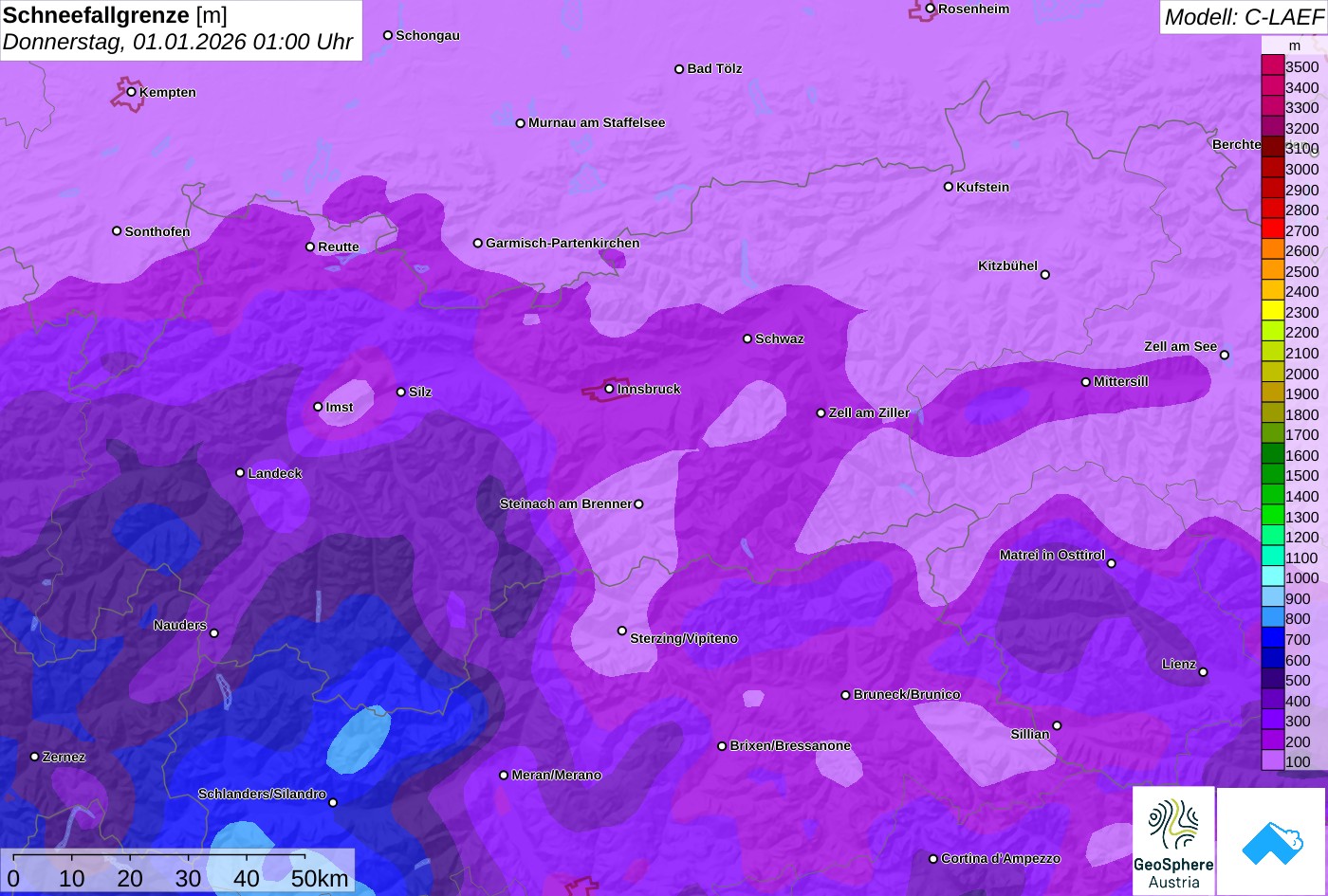
Task: Click the Zell am Ziller marker dot
Action: [x=821, y=413]
